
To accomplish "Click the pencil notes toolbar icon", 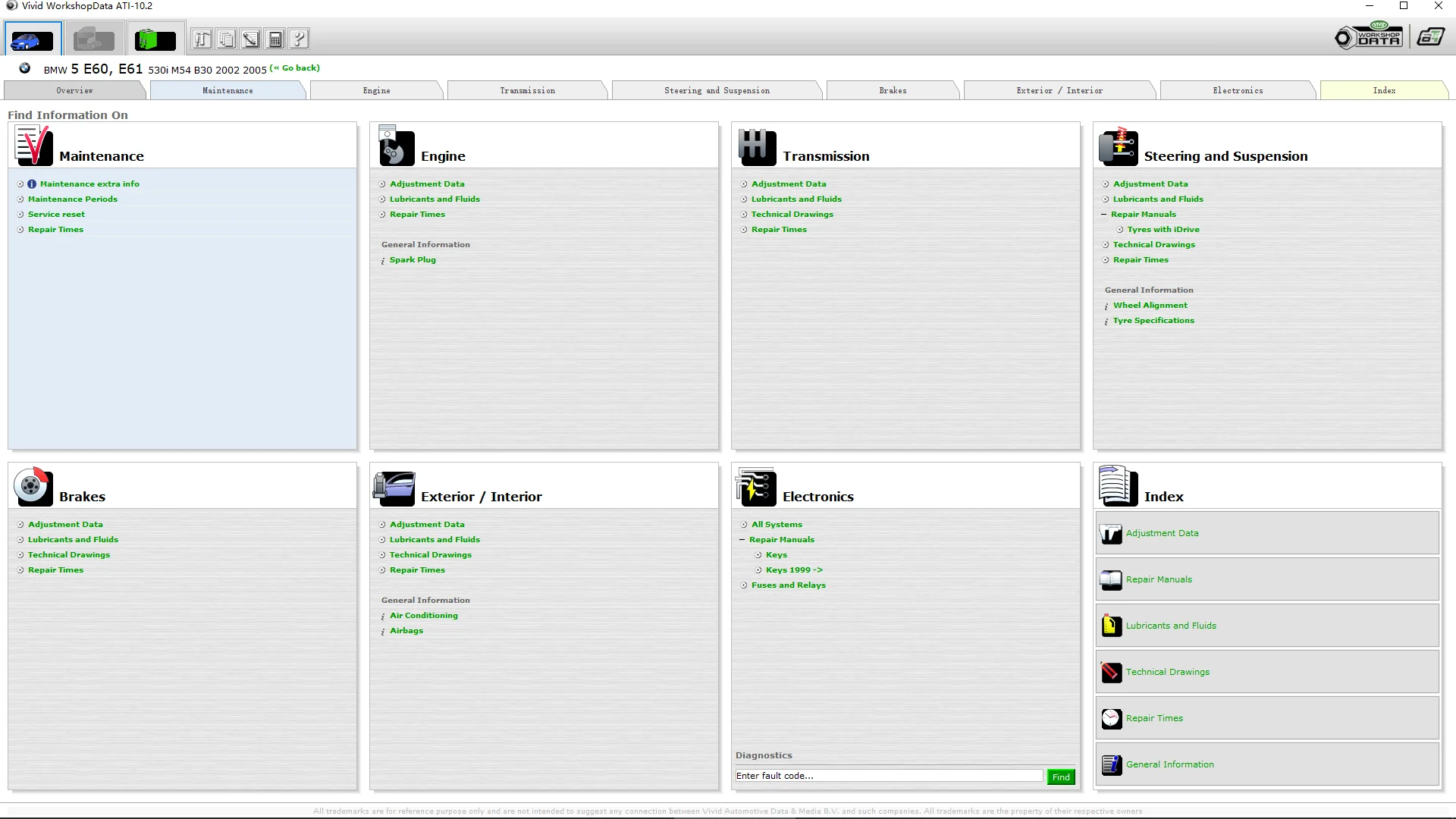I will click(251, 39).
